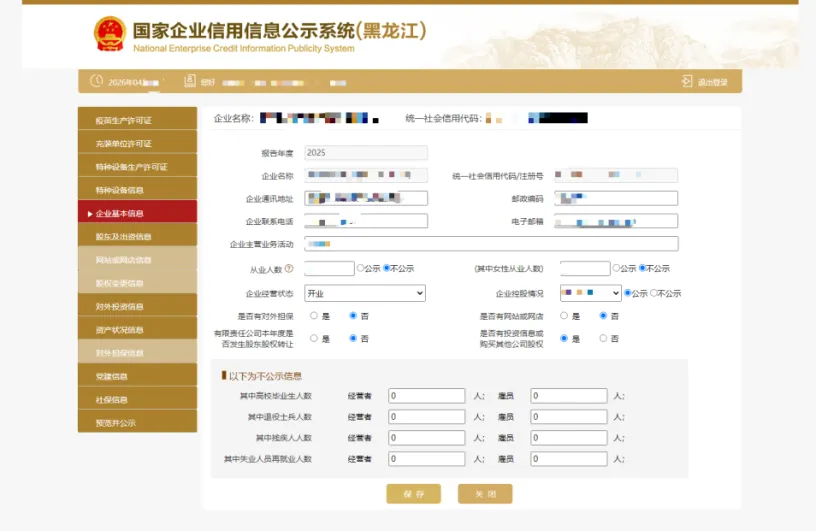
Task: Click the 退出登录 link
Action: (712, 82)
